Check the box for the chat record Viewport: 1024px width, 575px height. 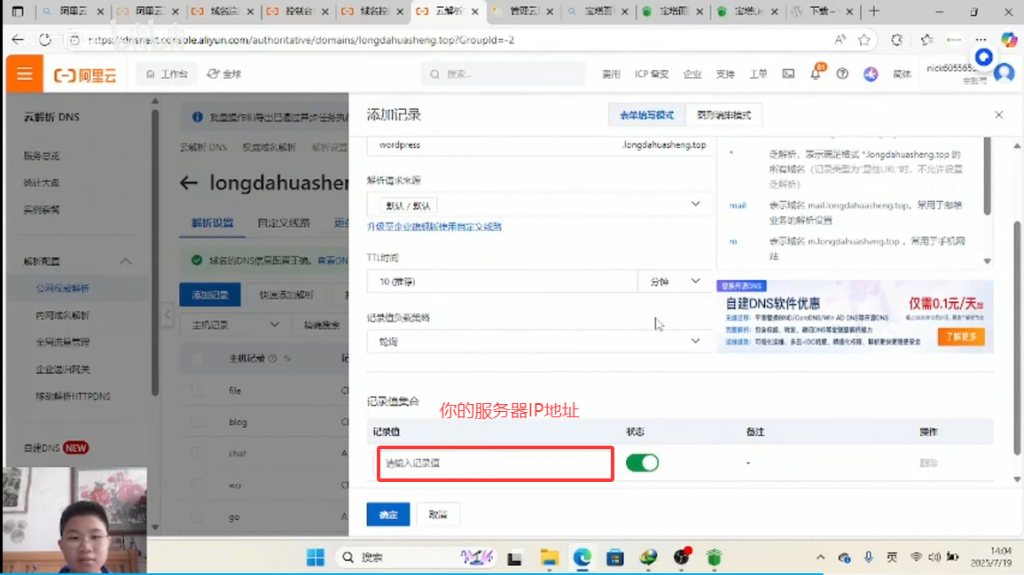(x=197, y=453)
